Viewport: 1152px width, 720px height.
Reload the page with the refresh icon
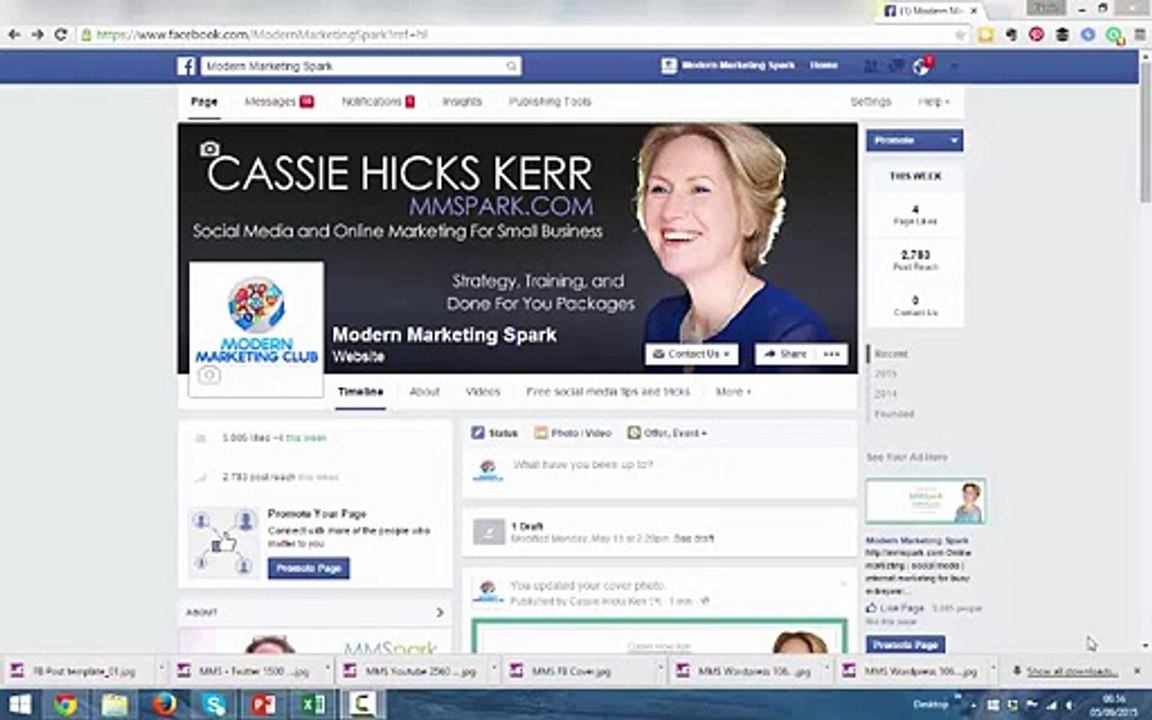(61, 35)
